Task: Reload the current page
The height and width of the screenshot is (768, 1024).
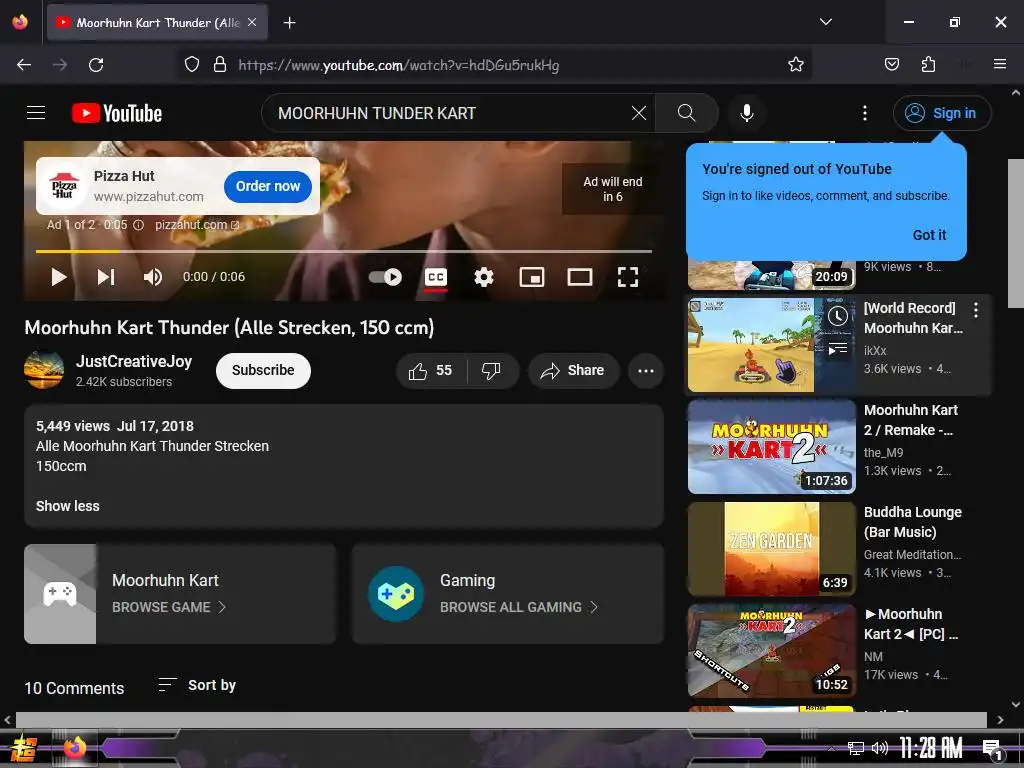Action: (x=96, y=65)
